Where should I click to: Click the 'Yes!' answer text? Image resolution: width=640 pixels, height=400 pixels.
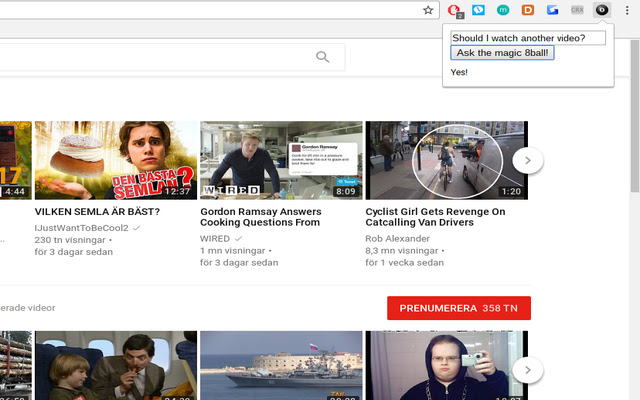[459, 72]
